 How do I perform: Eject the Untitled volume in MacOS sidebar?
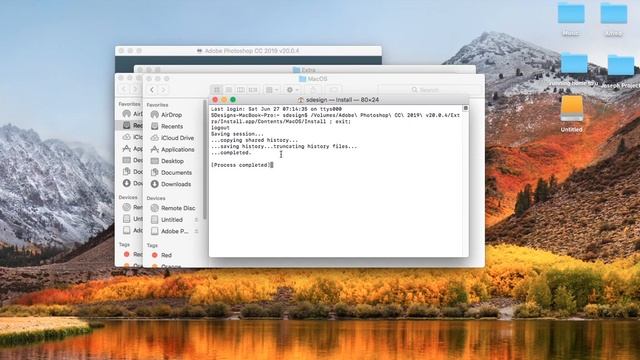point(196,220)
